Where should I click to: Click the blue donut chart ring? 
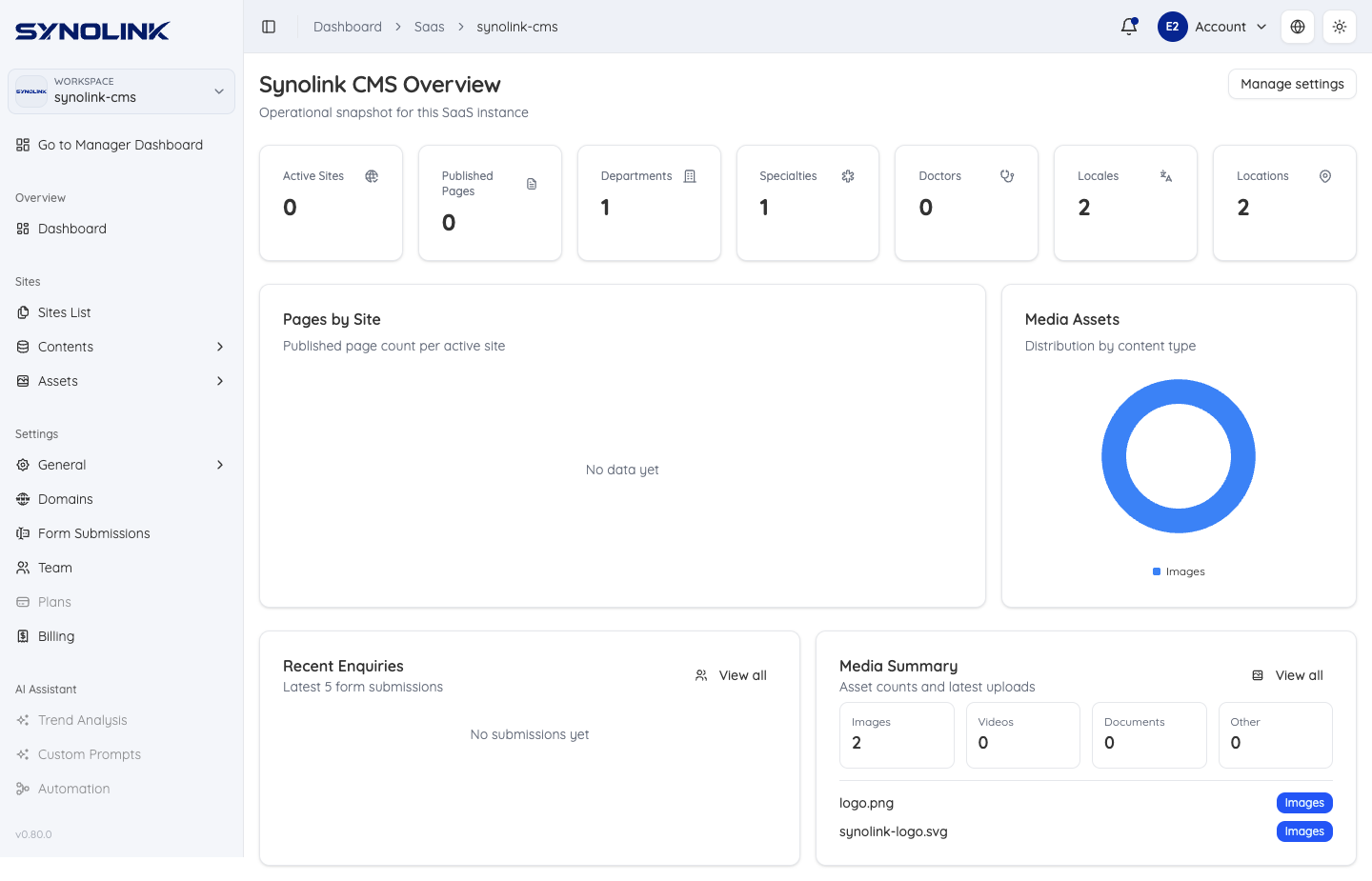coord(1114,456)
